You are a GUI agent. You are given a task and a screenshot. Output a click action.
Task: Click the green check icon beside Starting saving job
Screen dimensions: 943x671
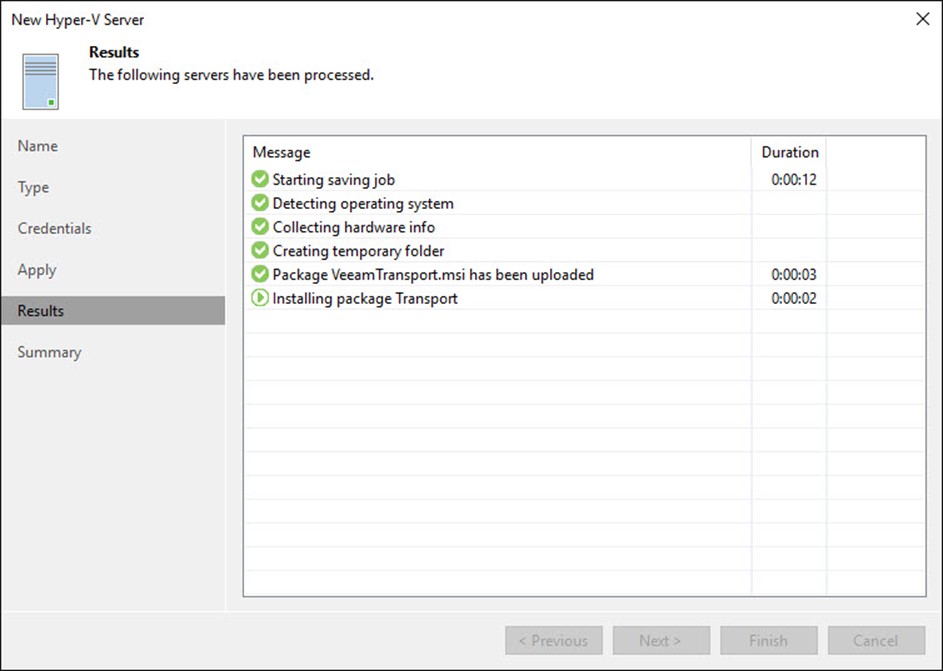click(260, 179)
